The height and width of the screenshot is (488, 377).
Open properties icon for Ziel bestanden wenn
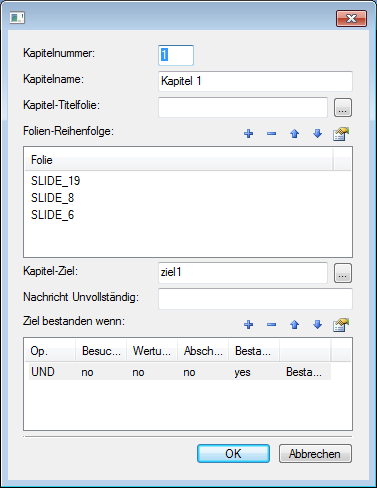tap(341, 325)
